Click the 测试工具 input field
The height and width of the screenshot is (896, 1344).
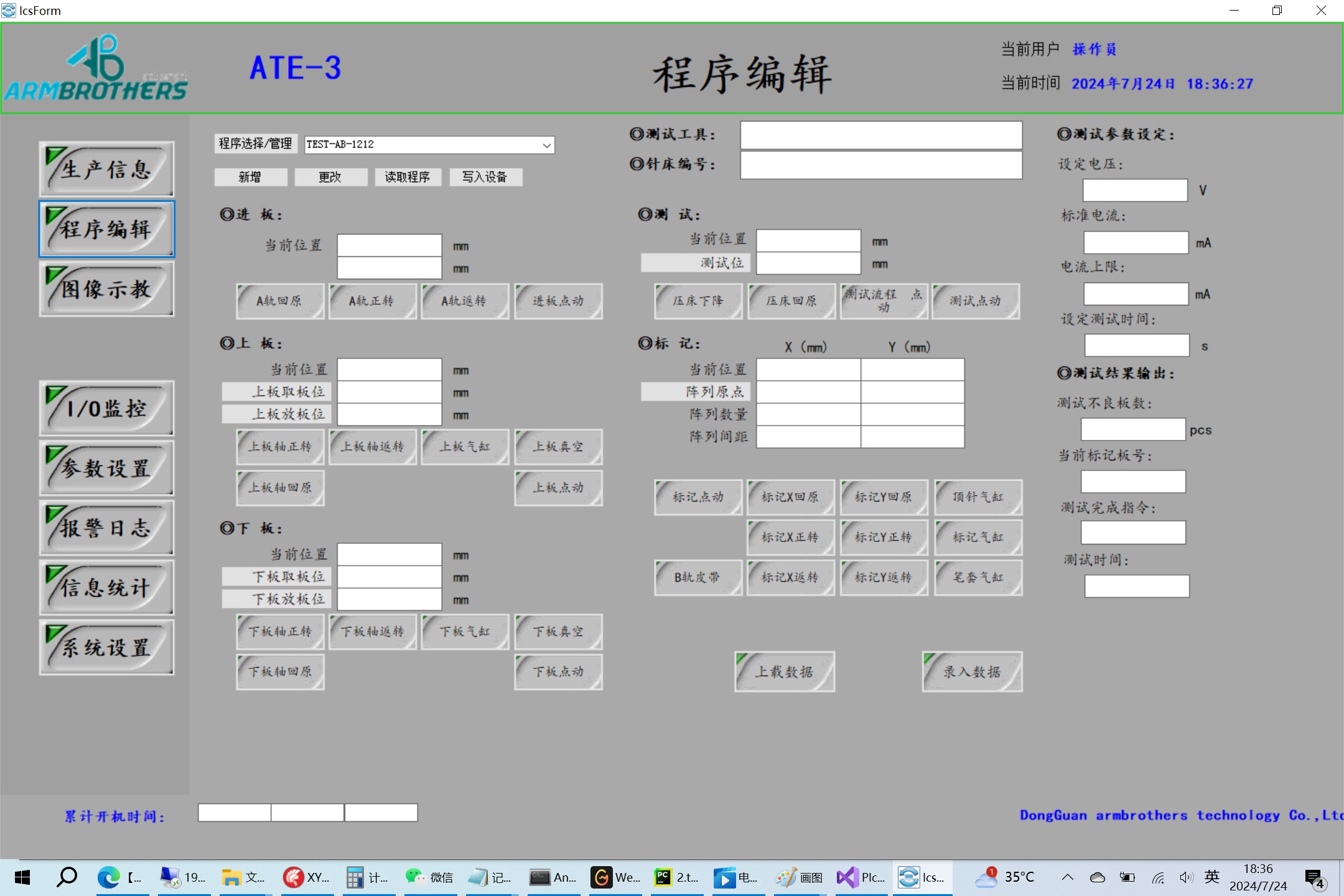[881, 135]
